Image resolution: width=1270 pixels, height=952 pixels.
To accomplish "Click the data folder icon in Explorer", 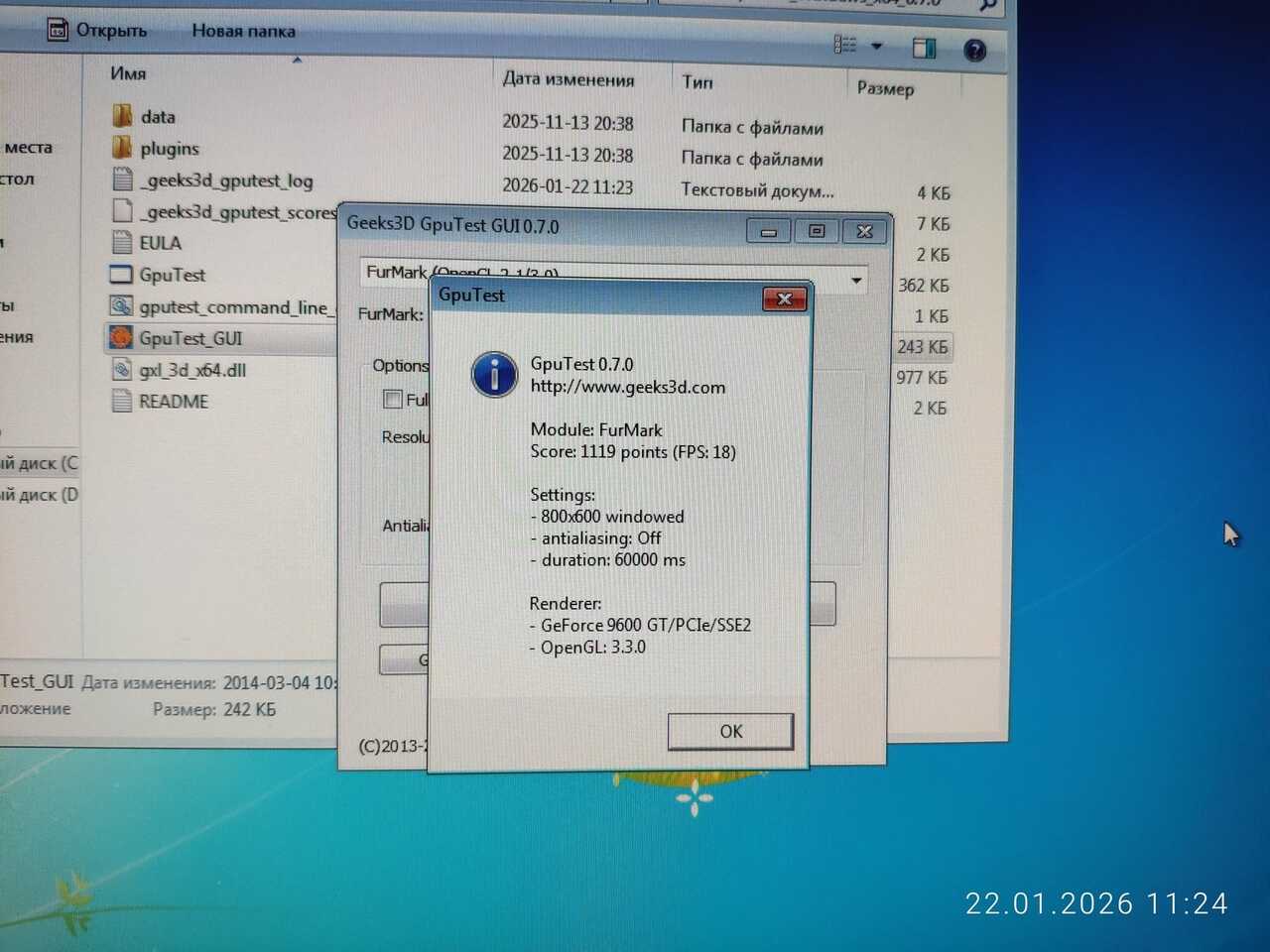I will coord(122,116).
